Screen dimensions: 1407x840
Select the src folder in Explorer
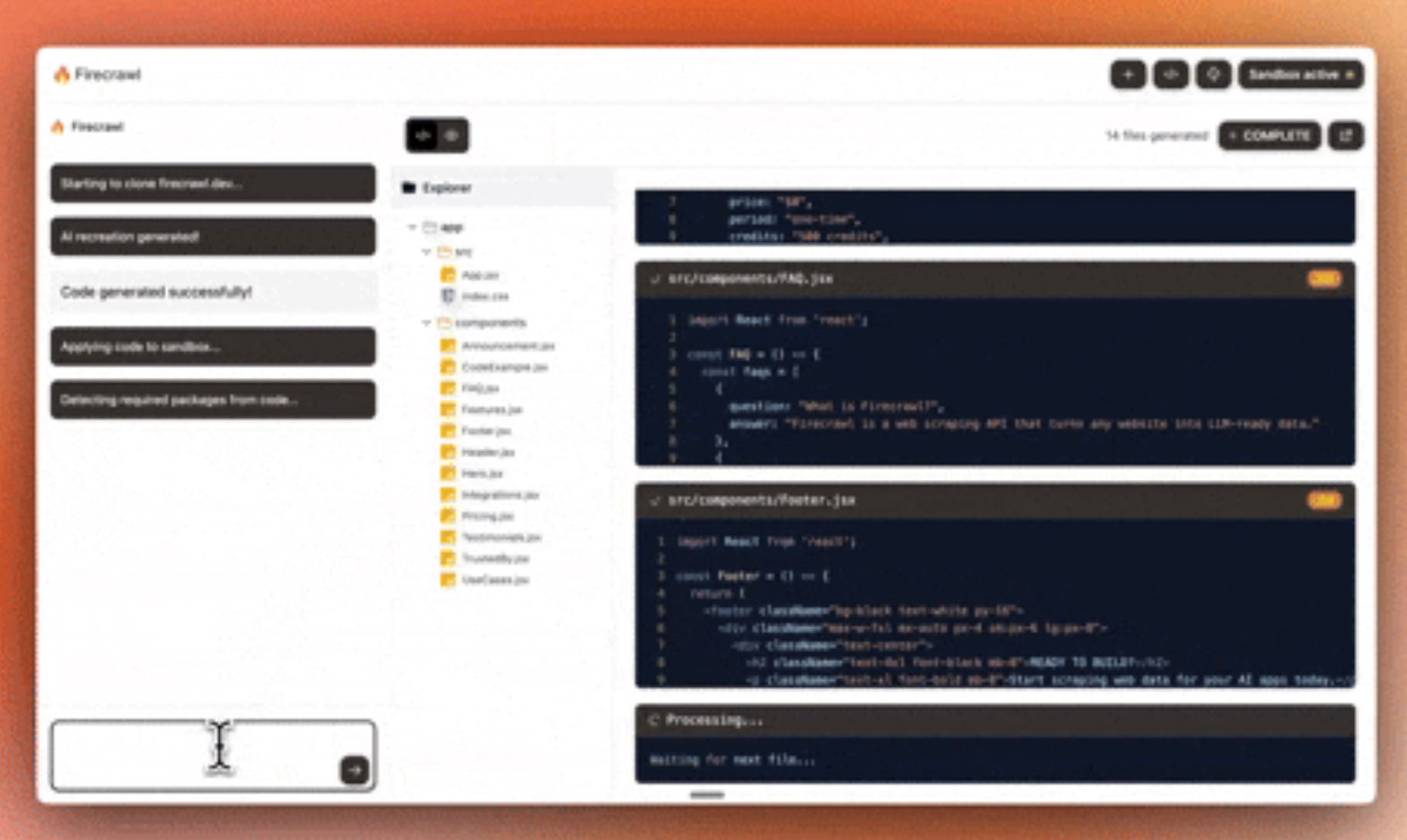pyautogui.click(x=454, y=252)
